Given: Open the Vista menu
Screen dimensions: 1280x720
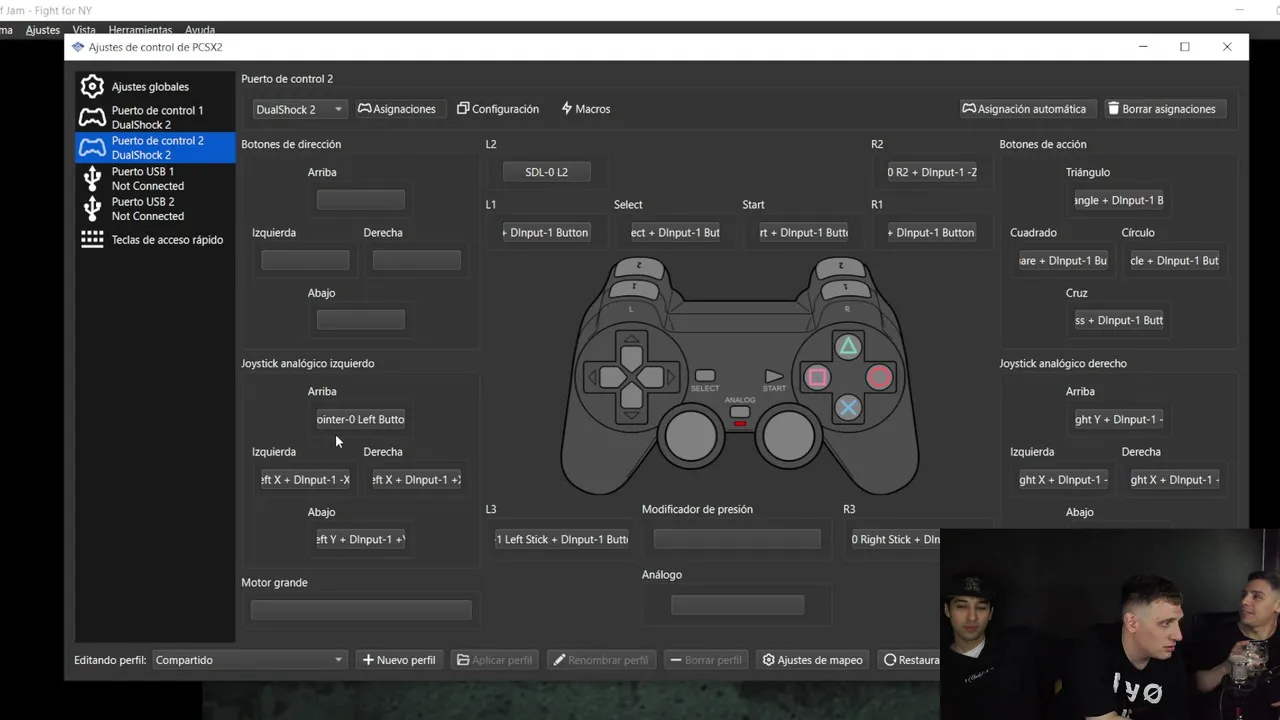Looking at the screenshot, I should point(84,30).
